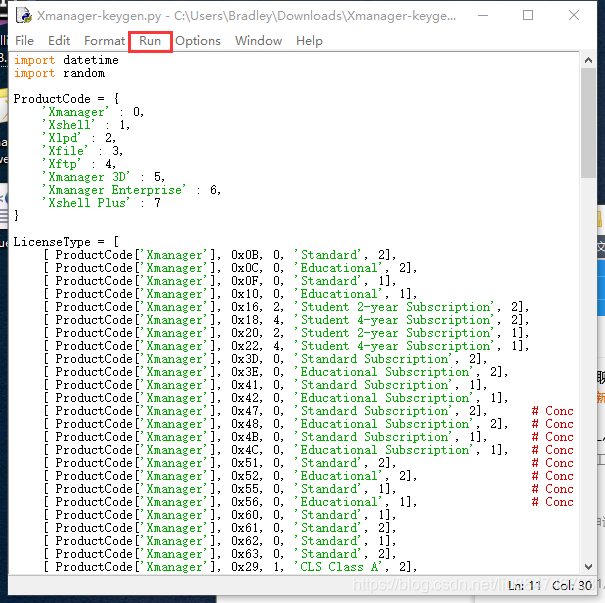Click the 'Xshell Plus' : 7 entry

[101, 203]
